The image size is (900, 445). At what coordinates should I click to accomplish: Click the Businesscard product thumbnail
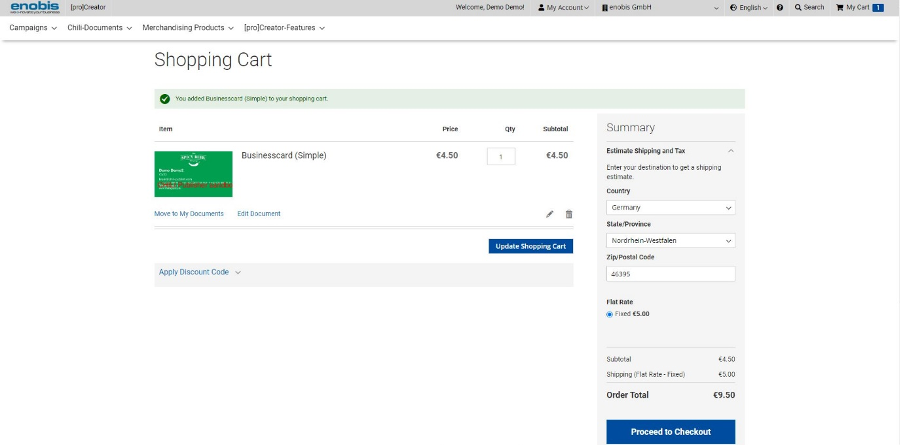click(193, 174)
